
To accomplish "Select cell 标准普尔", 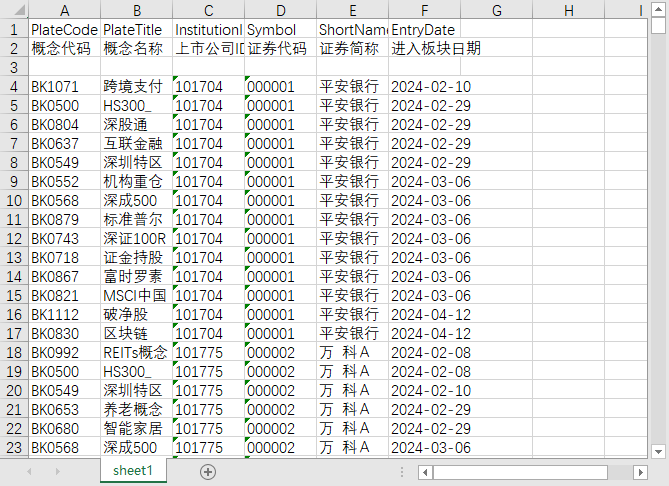I will coord(137,219).
